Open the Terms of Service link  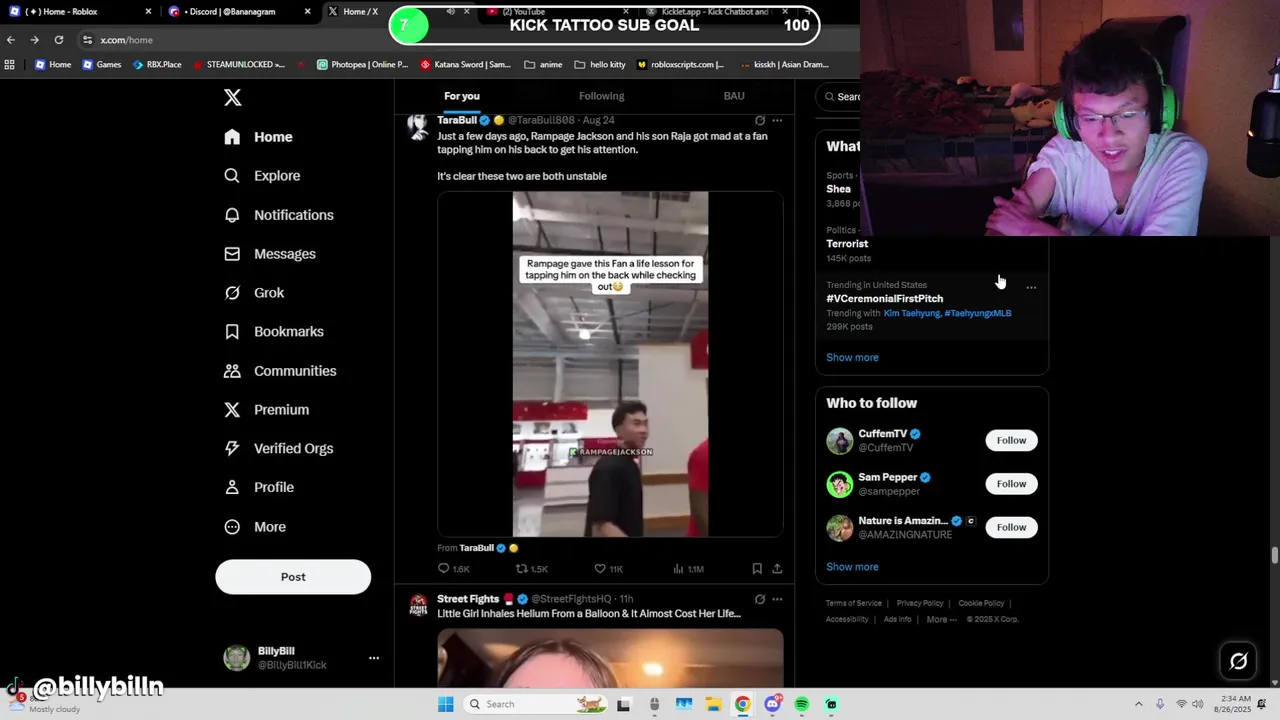pyautogui.click(x=854, y=604)
